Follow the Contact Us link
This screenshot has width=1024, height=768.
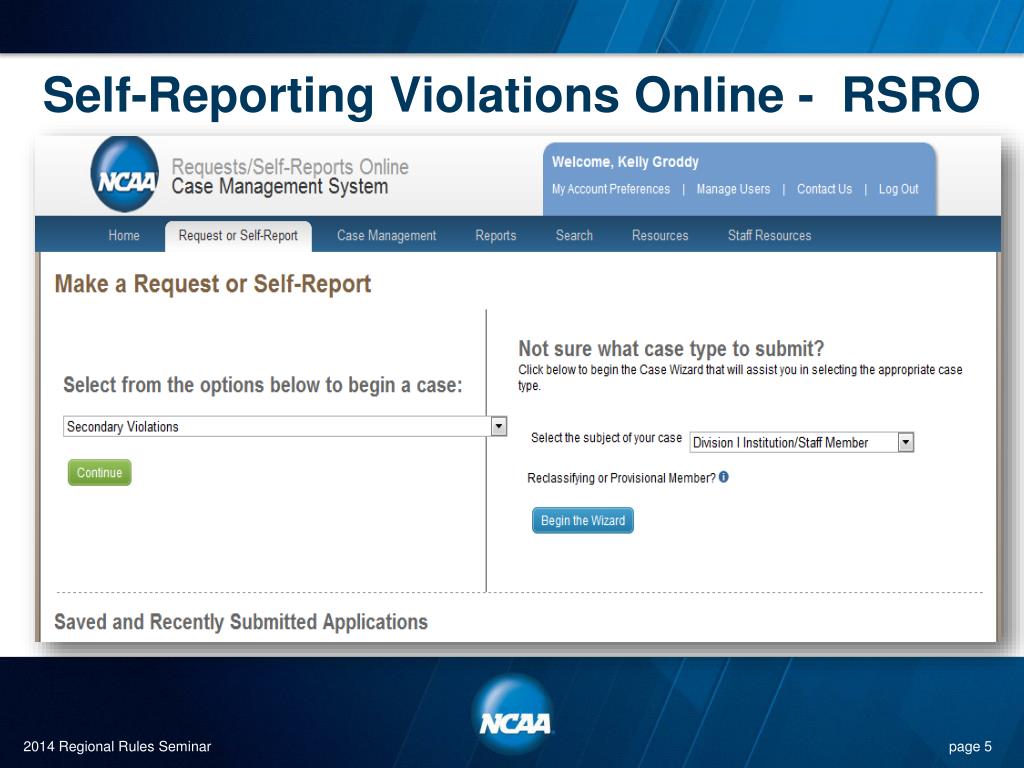coord(824,189)
